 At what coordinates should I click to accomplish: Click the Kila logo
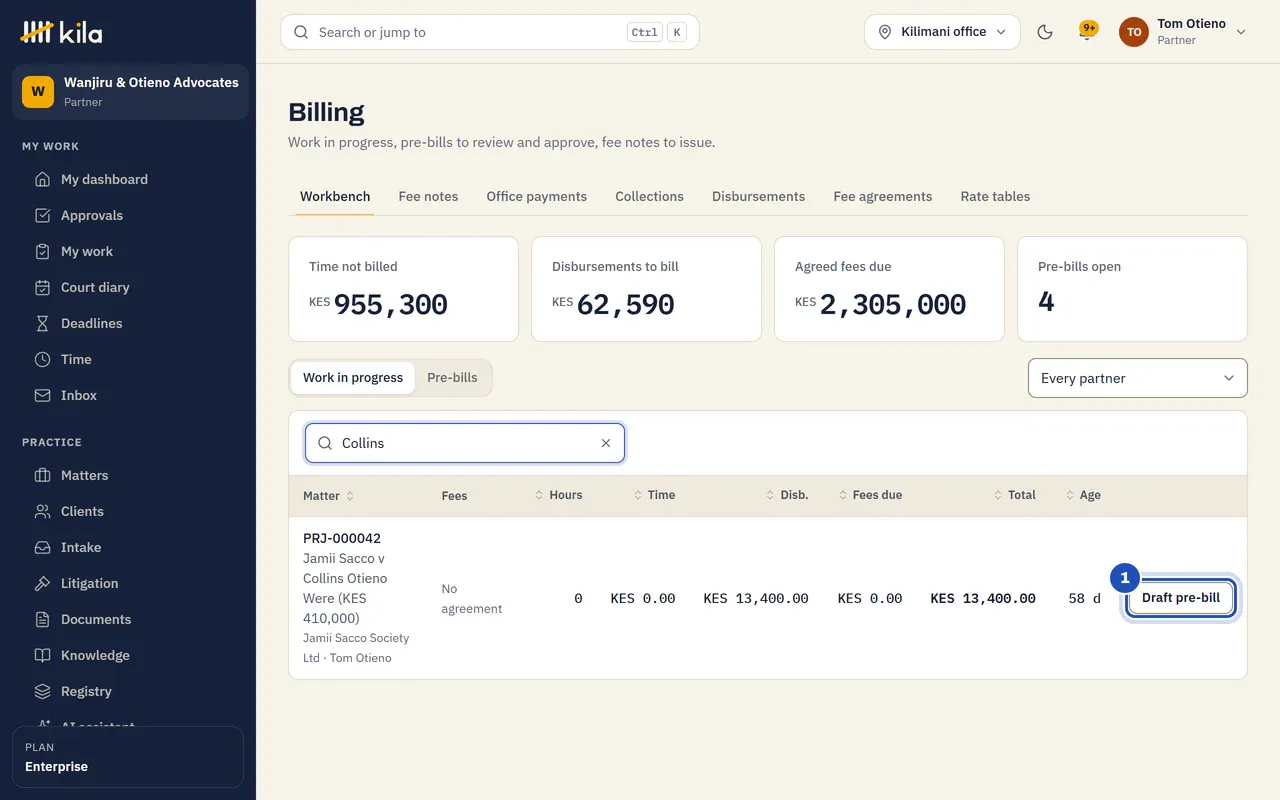click(62, 32)
